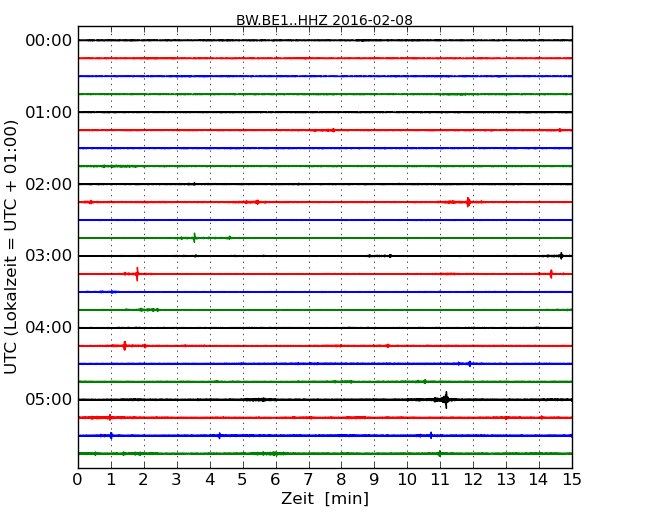The width and height of the screenshot is (650, 520).
Task: Click x-axis tick label 1
Action: (x=111, y=479)
